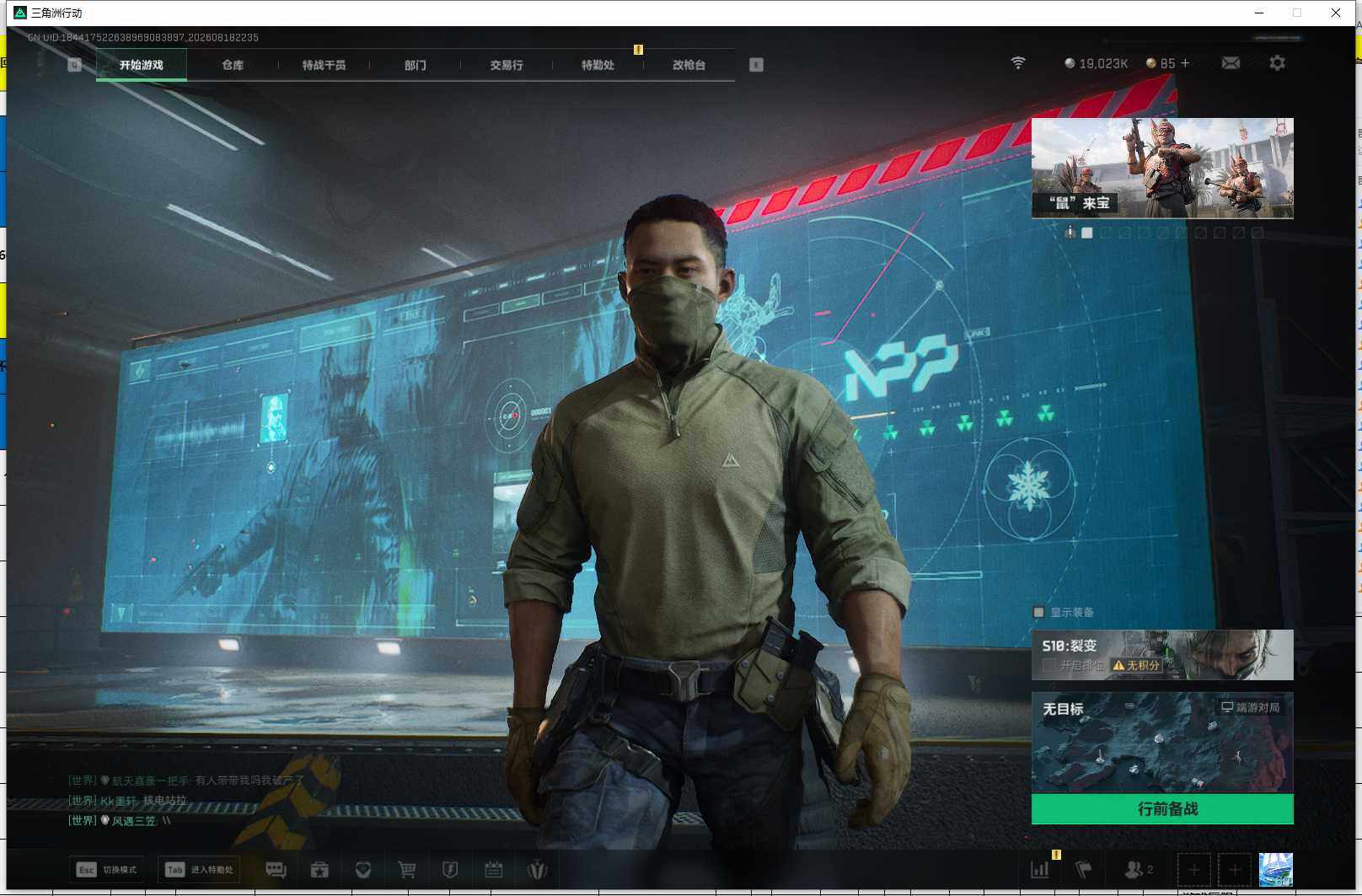Open the bar chart statistics icon
Image resolution: width=1362 pixels, height=896 pixels.
(x=1040, y=869)
